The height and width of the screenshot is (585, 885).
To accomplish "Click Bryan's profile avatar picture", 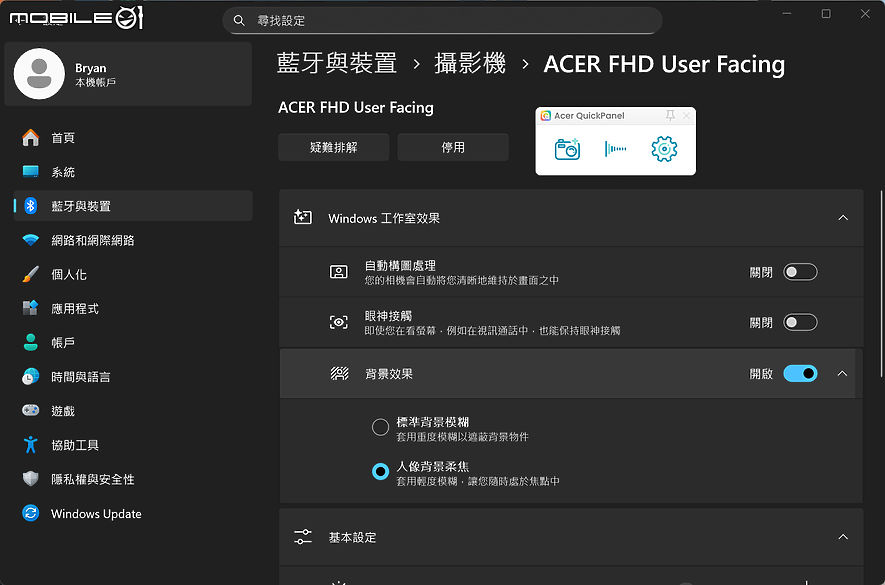I will click(39, 73).
